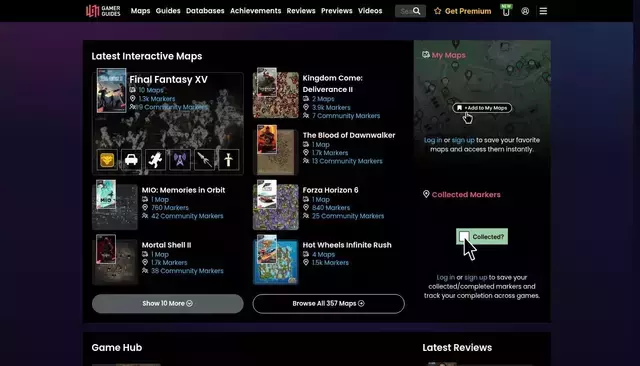This screenshot has width=640, height=366.
Task: Click '760 Markers' text
Action: point(170,208)
